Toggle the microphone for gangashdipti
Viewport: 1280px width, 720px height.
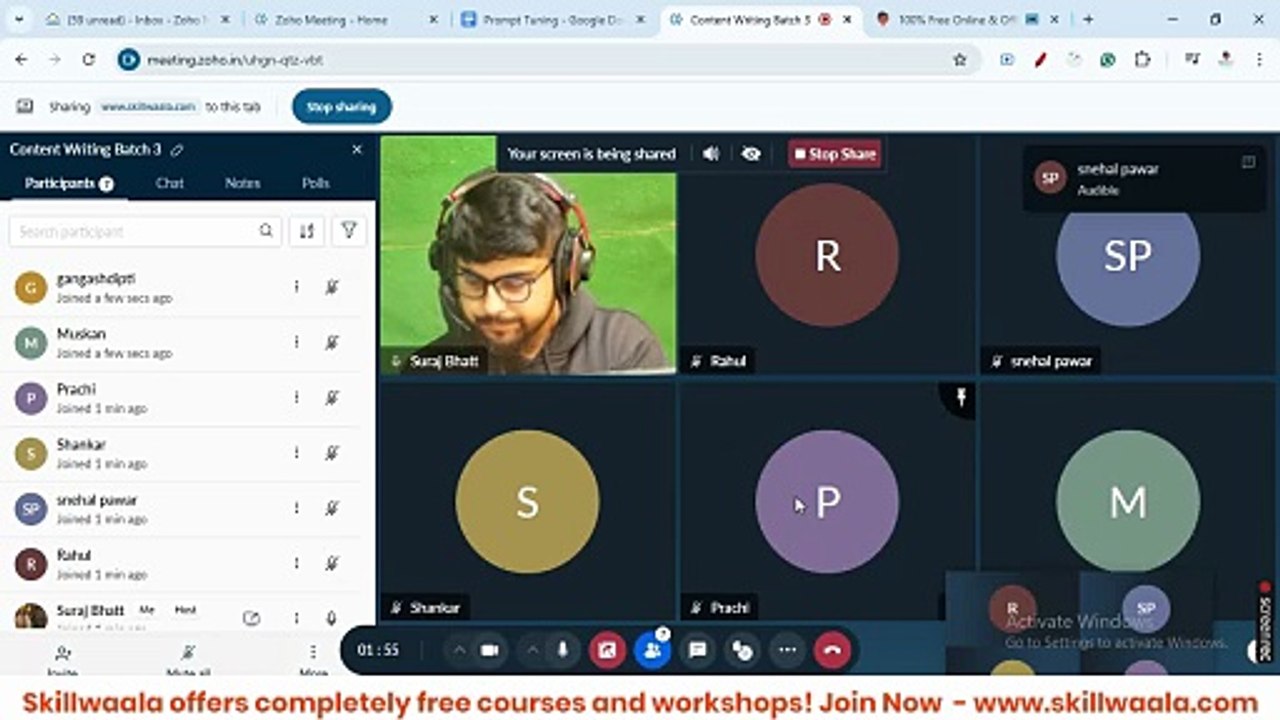click(x=332, y=287)
